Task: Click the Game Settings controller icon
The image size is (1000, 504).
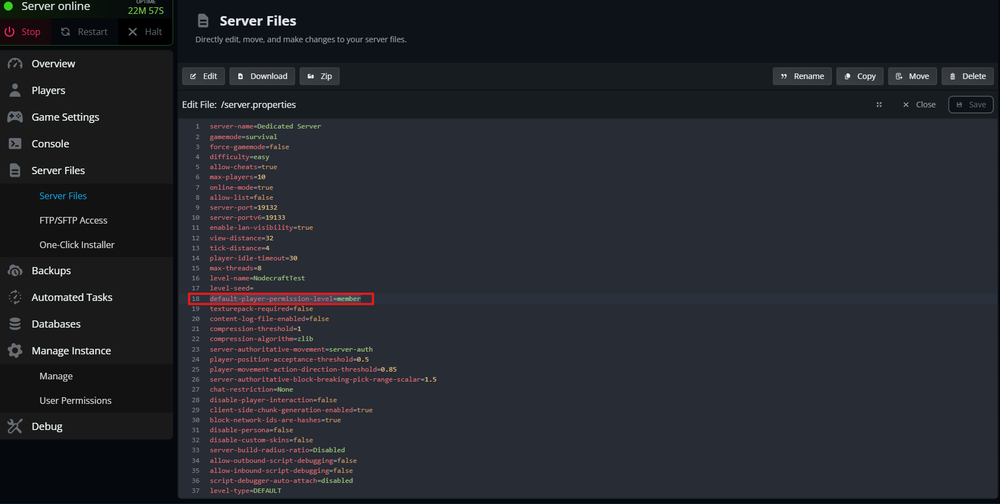Action: 15,117
